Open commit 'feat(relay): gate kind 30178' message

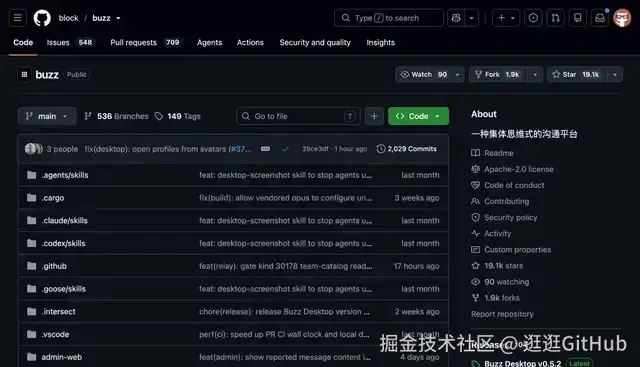point(285,266)
